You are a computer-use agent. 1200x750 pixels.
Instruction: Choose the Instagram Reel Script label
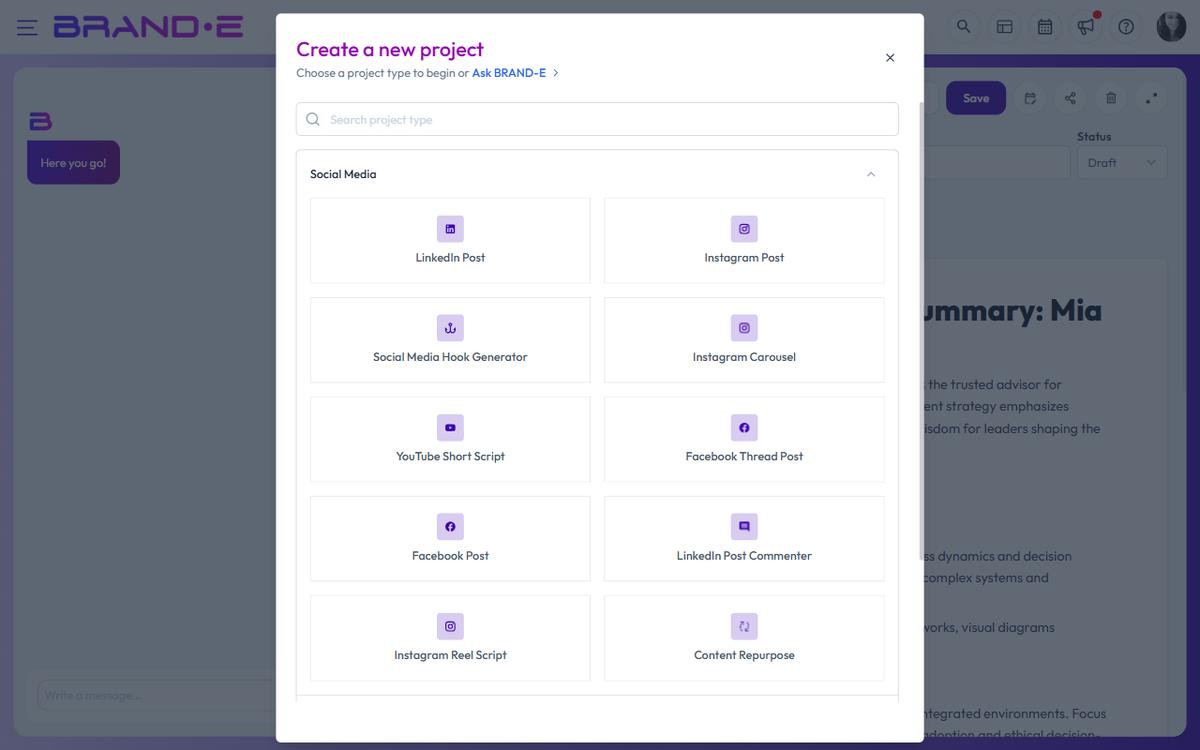[x=450, y=655]
